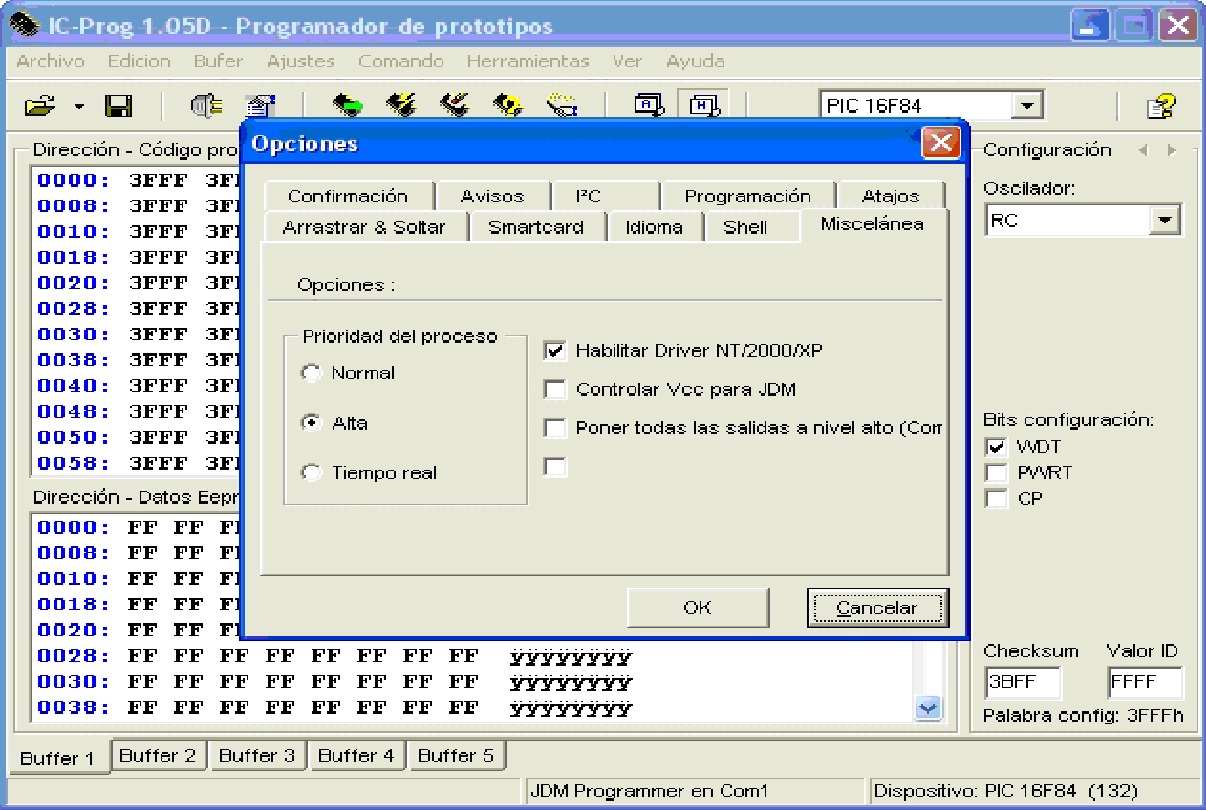Click the third chip icon in the toolbar row
The image size is (1206, 810).
(454, 105)
